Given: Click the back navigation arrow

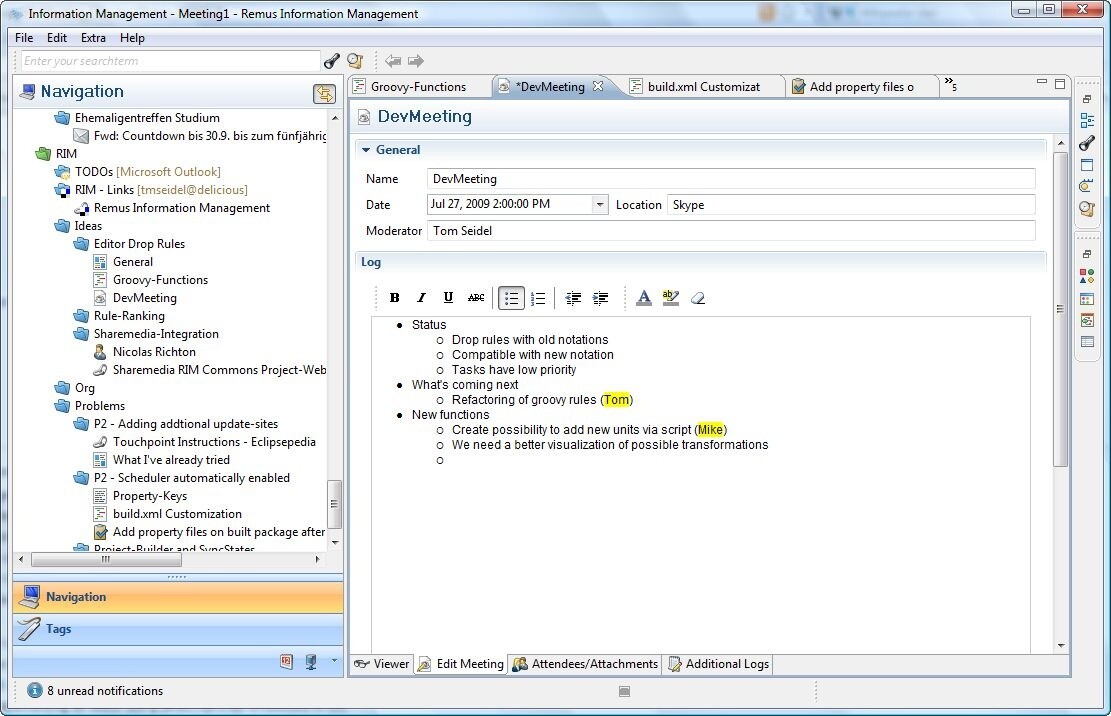Looking at the screenshot, I should [393, 61].
